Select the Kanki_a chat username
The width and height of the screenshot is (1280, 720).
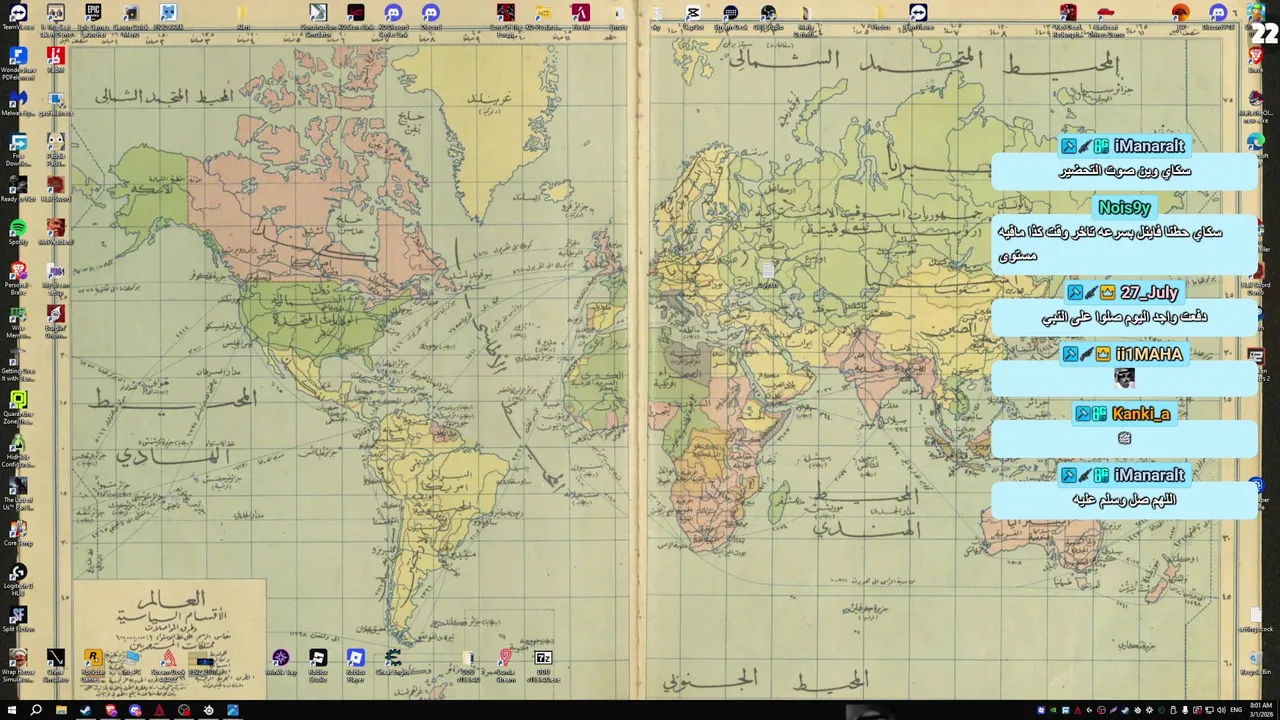[x=1140, y=414]
